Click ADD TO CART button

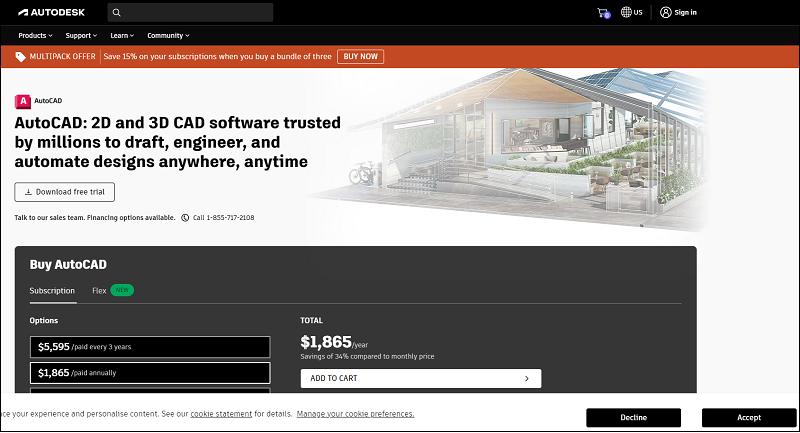click(421, 378)
